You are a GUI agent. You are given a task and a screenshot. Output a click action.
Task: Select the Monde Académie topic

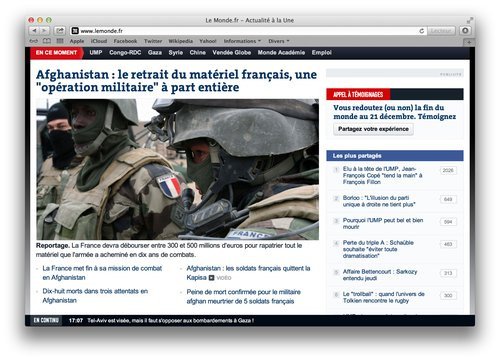point(281,52)
